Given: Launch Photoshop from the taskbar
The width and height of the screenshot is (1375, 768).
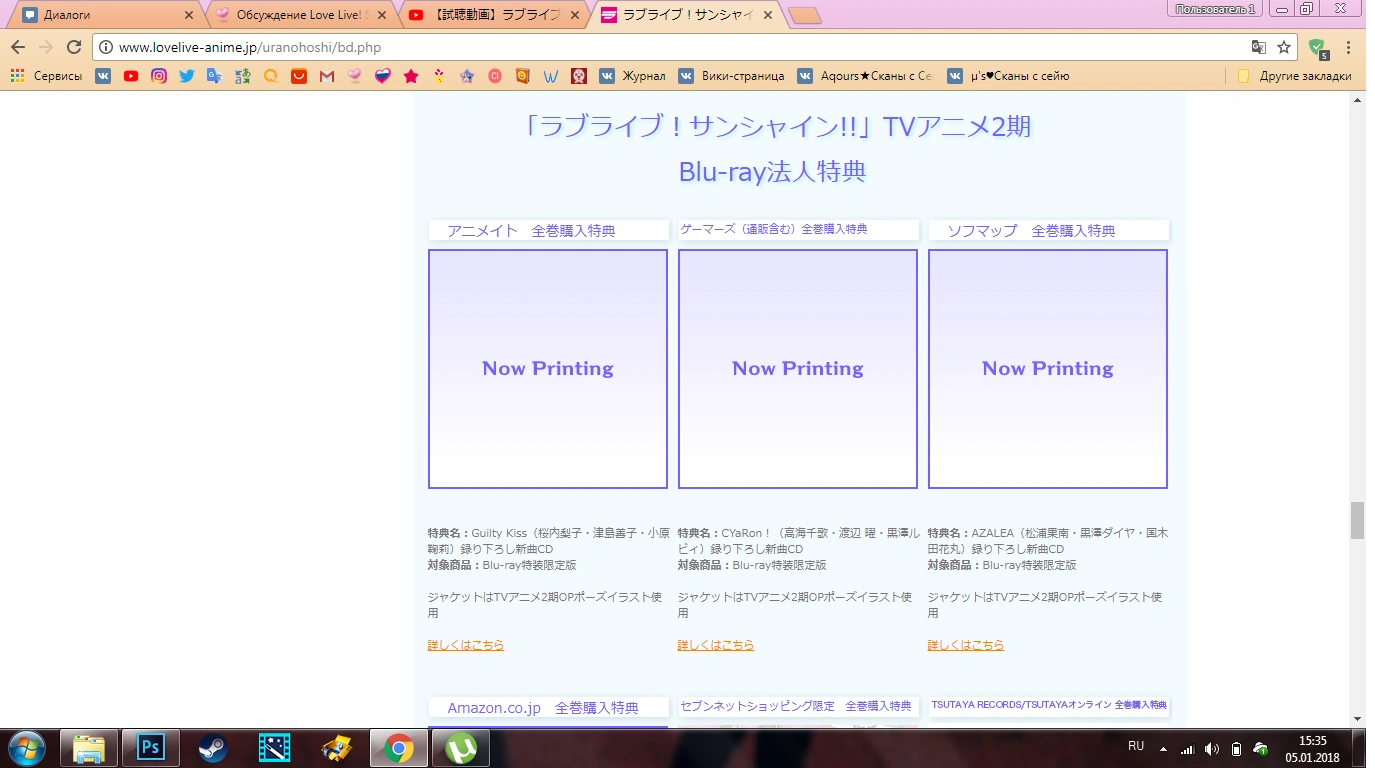Looking at the screenshot, I should pyautogui.click(x=150, y=748).
